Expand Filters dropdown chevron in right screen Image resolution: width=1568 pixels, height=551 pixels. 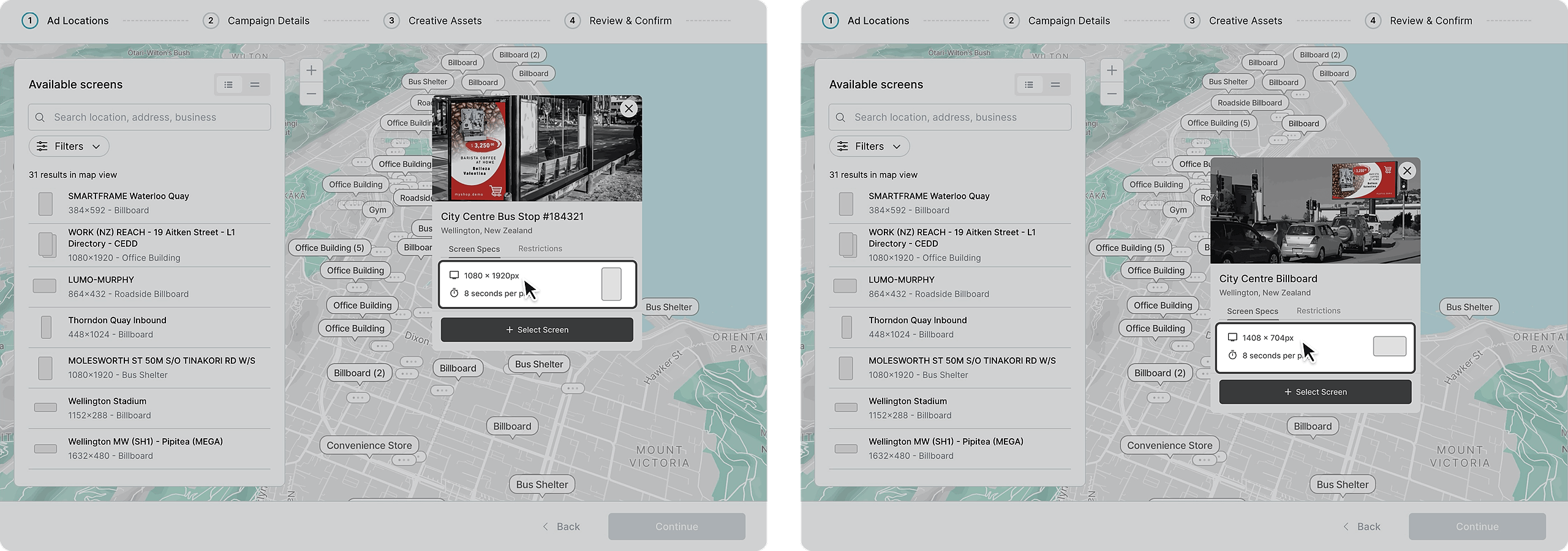coord(897,146)
